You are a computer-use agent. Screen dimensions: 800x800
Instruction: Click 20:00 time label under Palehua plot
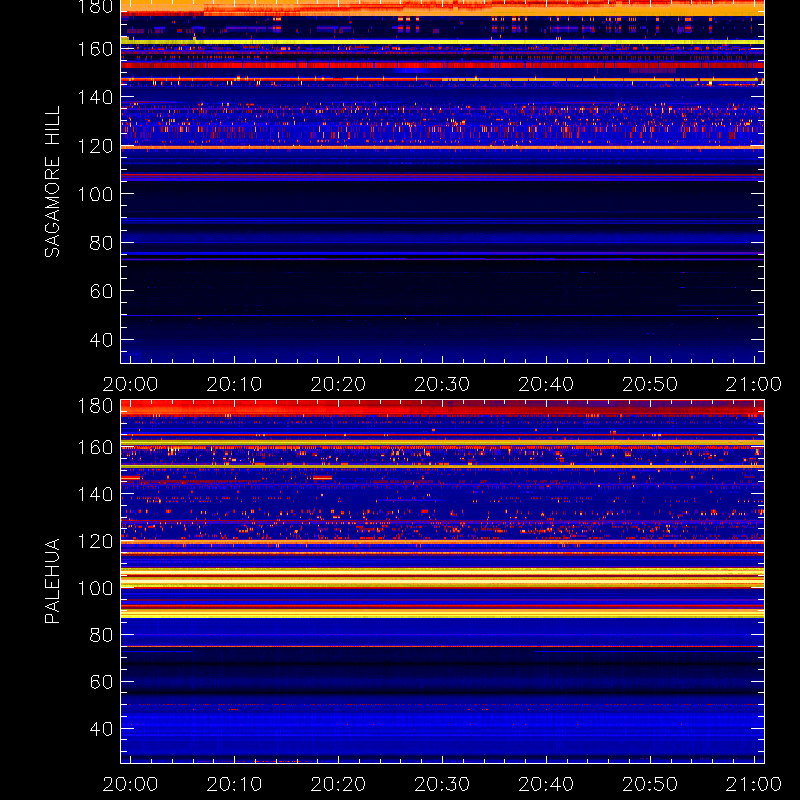pyautogui.click(x=130, y=784)
